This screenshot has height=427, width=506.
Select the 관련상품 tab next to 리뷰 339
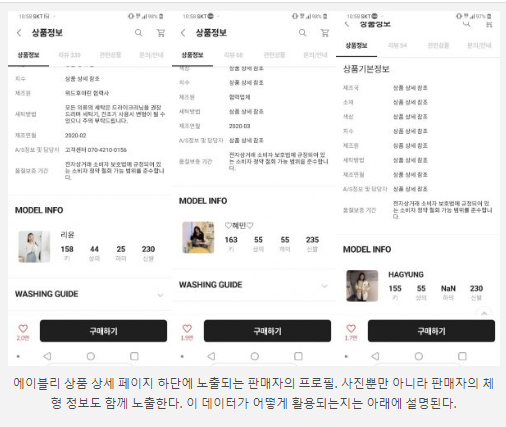coord(110,55)
